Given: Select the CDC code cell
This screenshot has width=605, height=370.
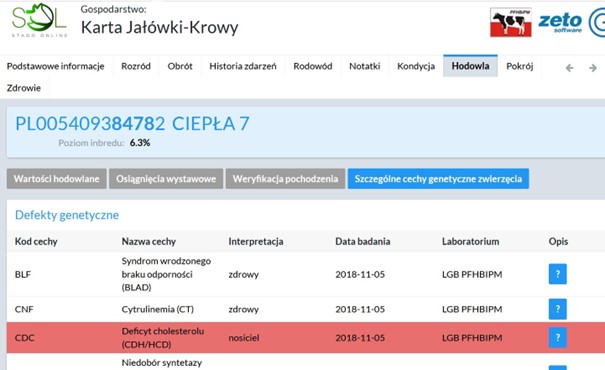Looking at the screenshot, I should [25, 338].
